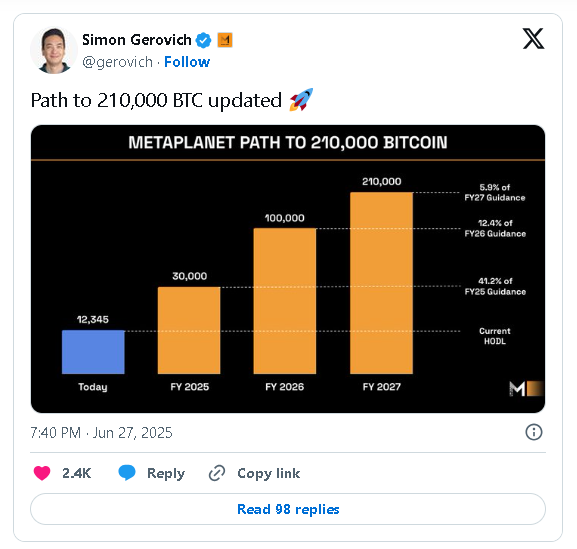Viewport: 577px width, 549px height.
Task: Click the blue verified checkmark badge
Action: (x=203, y=40)
